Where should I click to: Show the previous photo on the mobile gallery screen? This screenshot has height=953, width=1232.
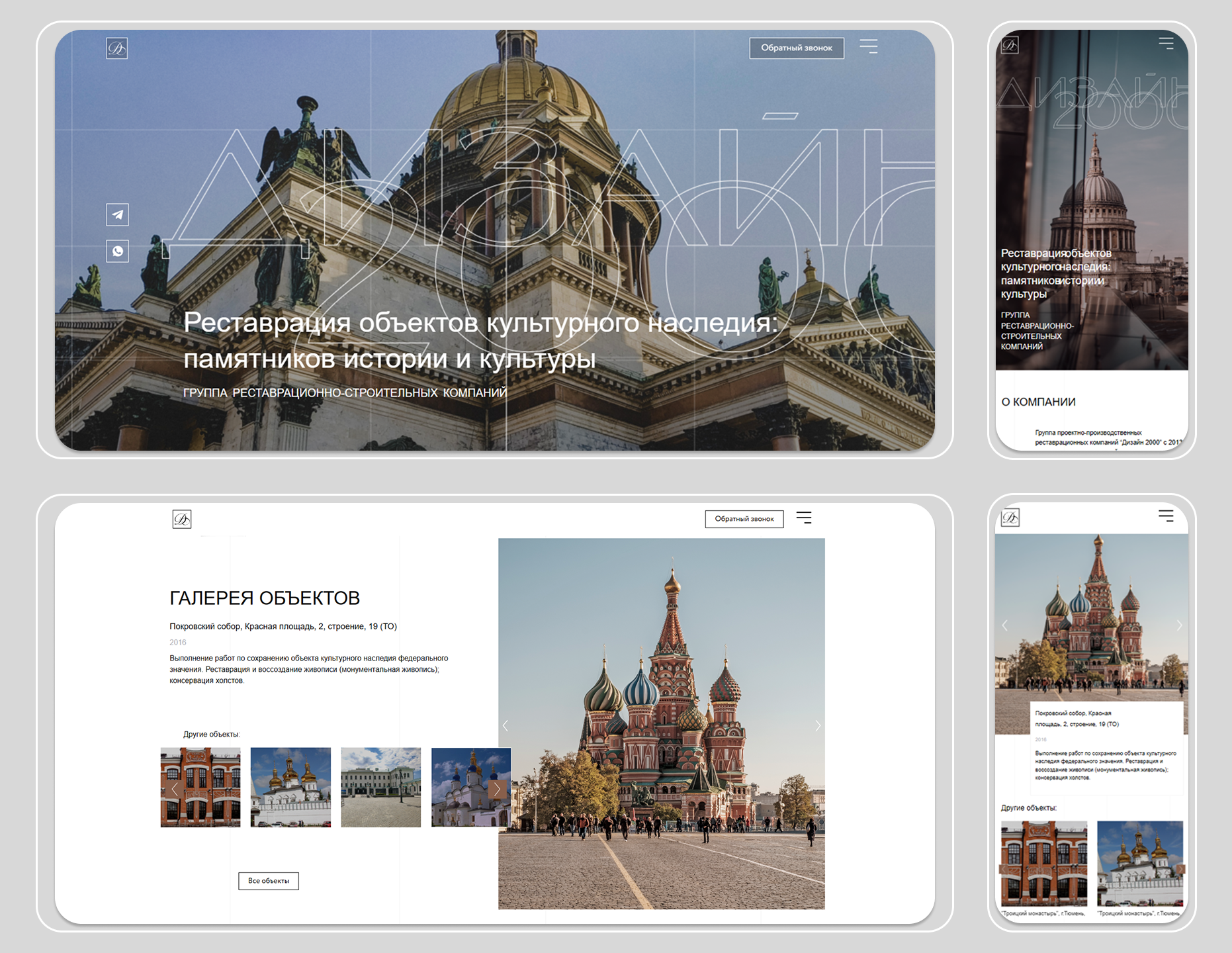[x=1005, y=625]
